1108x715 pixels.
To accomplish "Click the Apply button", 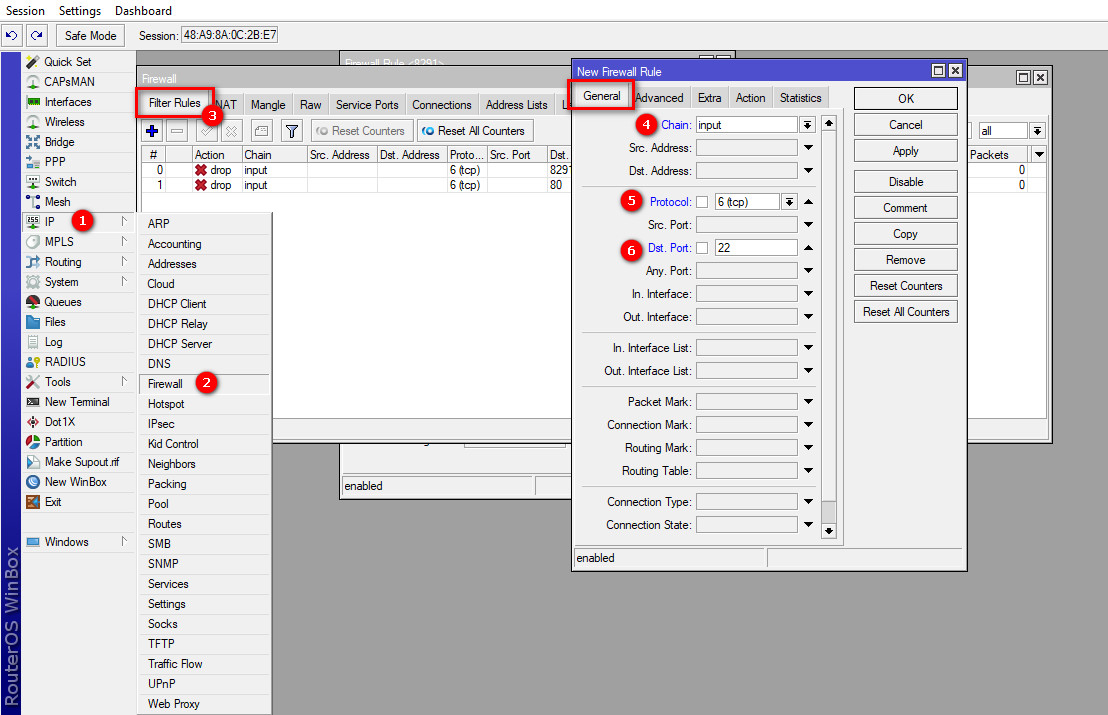I will [905, 151].
